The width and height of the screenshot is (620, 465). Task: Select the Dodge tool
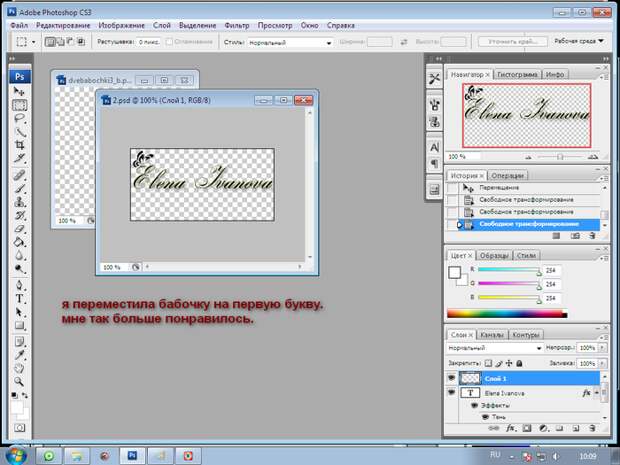19,269
